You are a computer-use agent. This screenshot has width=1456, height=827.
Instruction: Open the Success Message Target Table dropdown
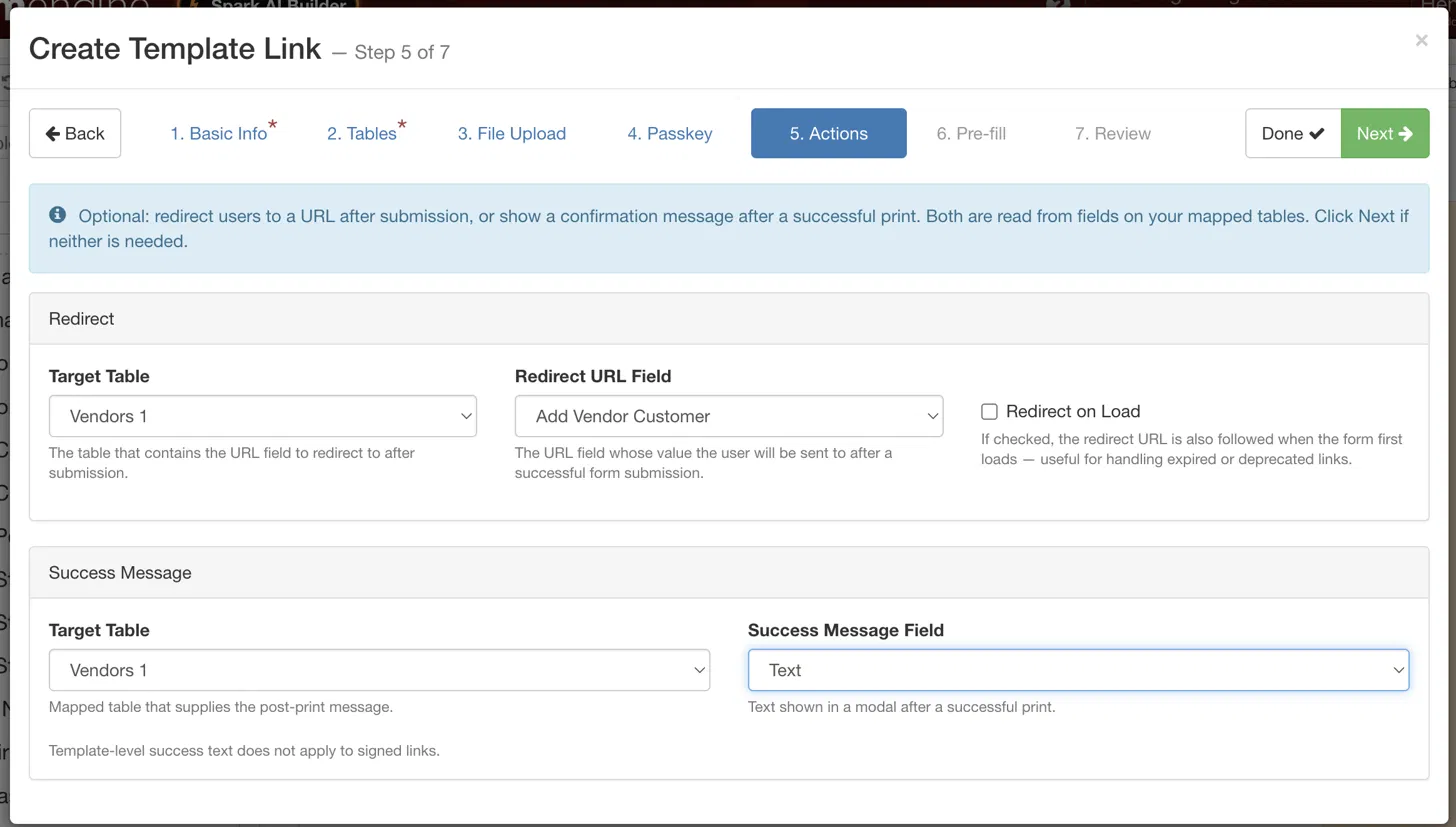click(379, 670)
